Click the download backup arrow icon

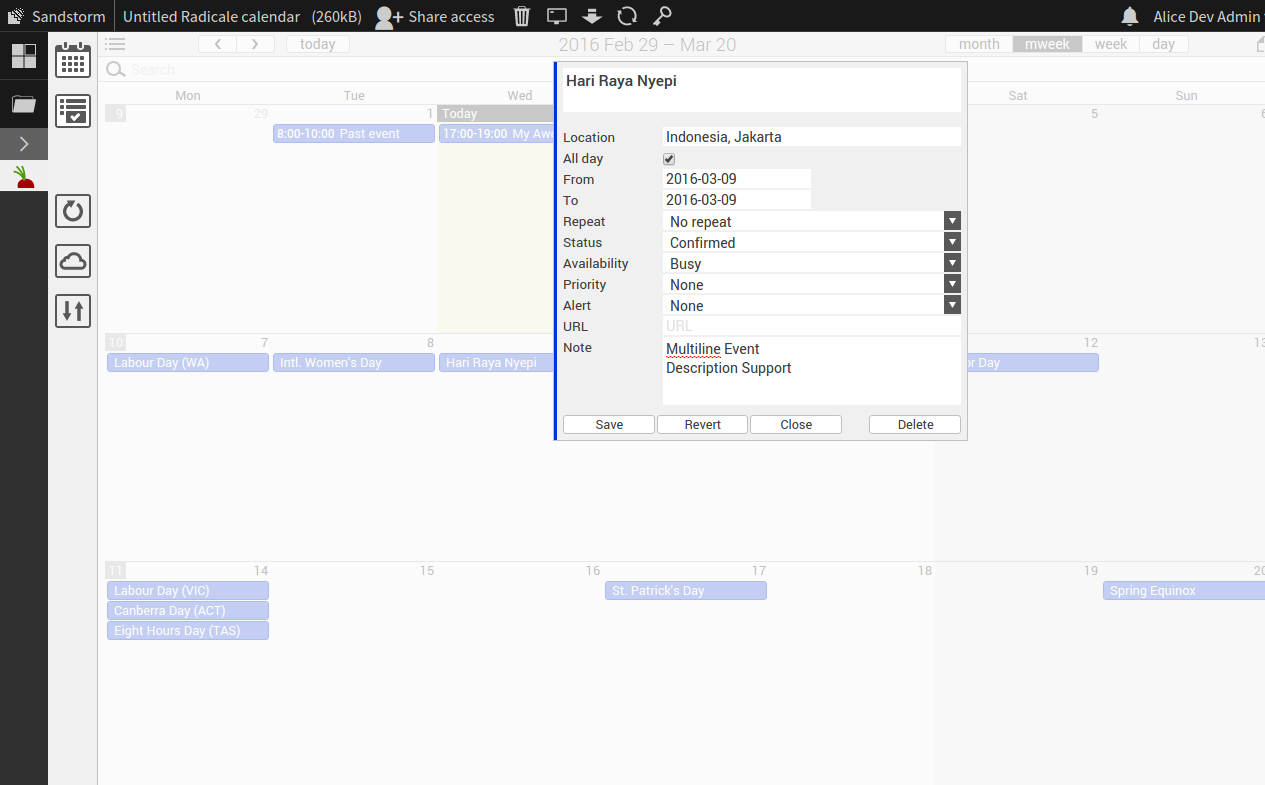592,16
